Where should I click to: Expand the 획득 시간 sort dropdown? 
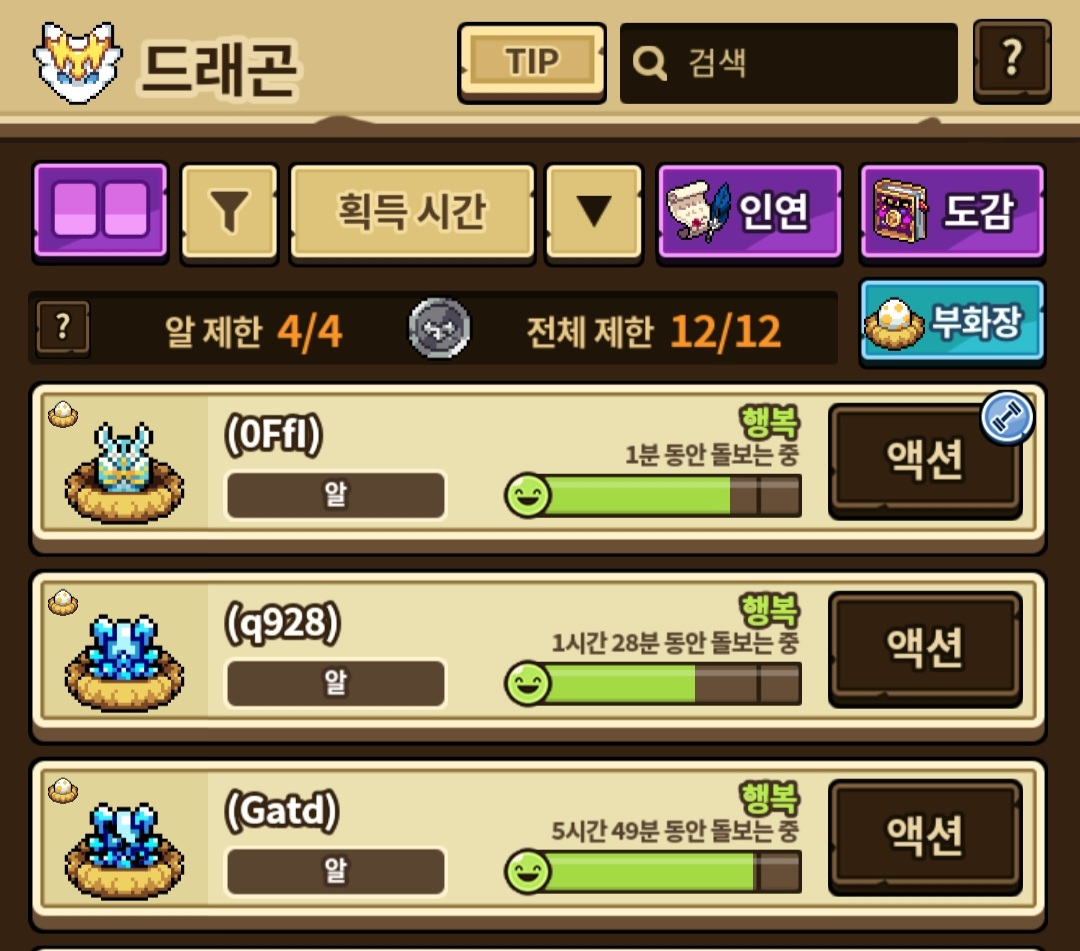tap(412, 212)
